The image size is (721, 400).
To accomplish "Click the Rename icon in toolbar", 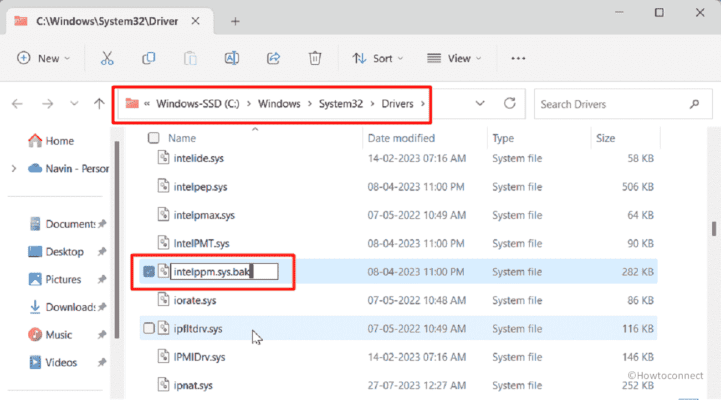I will 231,58.
